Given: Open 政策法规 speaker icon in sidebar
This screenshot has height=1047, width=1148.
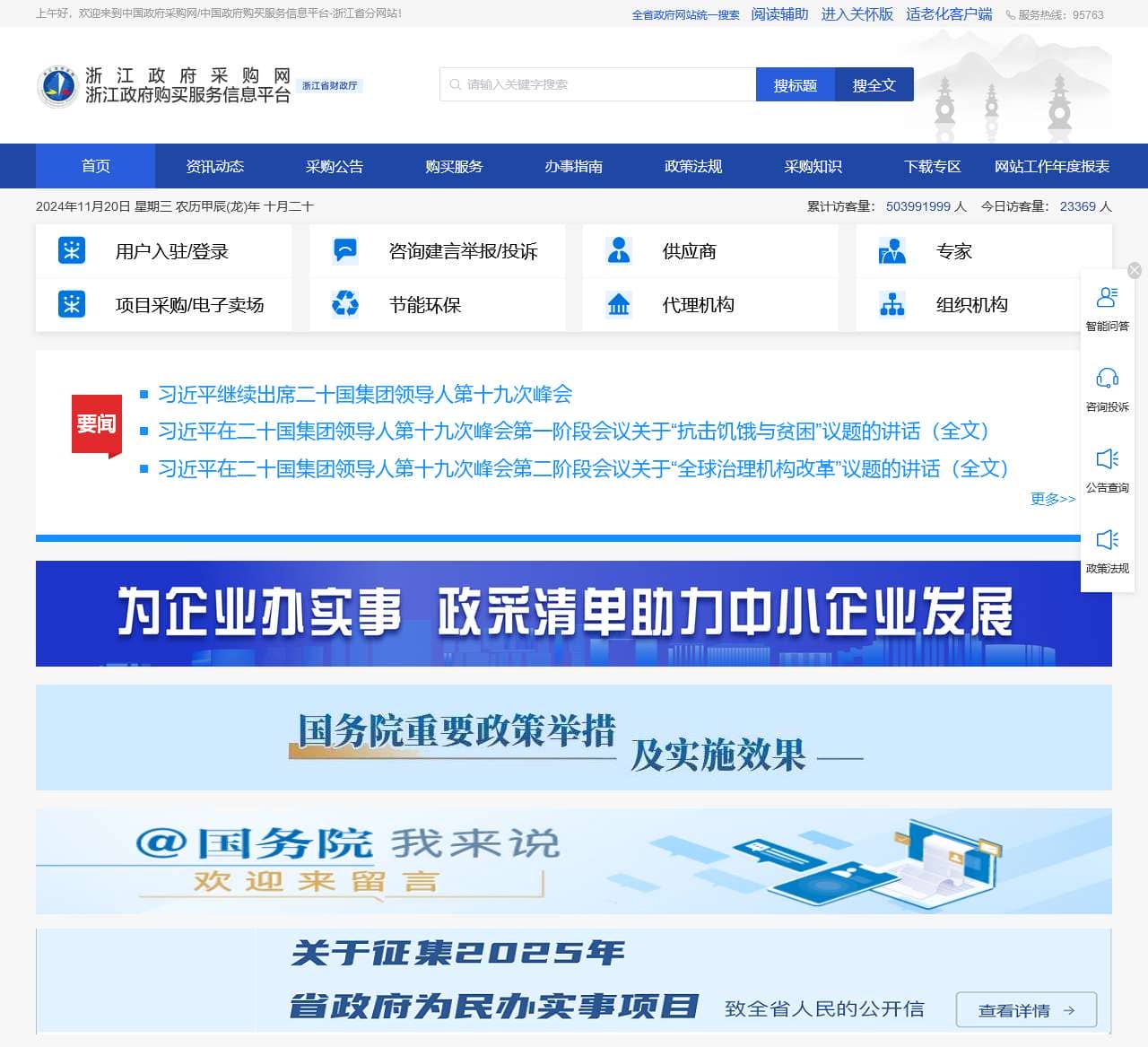Looking at the screenshot, I should click(x=1108, y=539).
